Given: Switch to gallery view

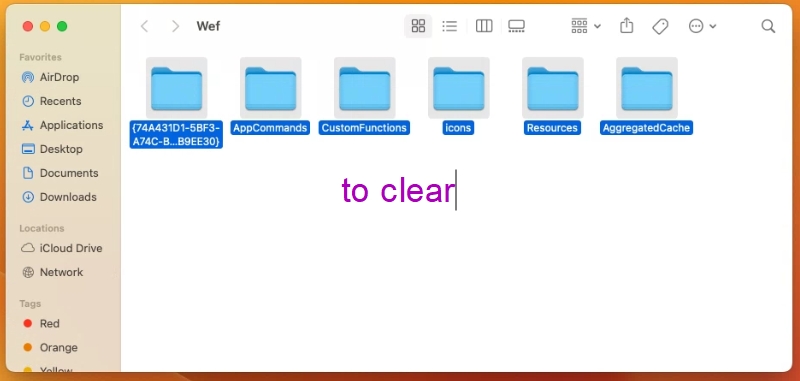Looking at the screenshot, I should [x=516, y=26].
